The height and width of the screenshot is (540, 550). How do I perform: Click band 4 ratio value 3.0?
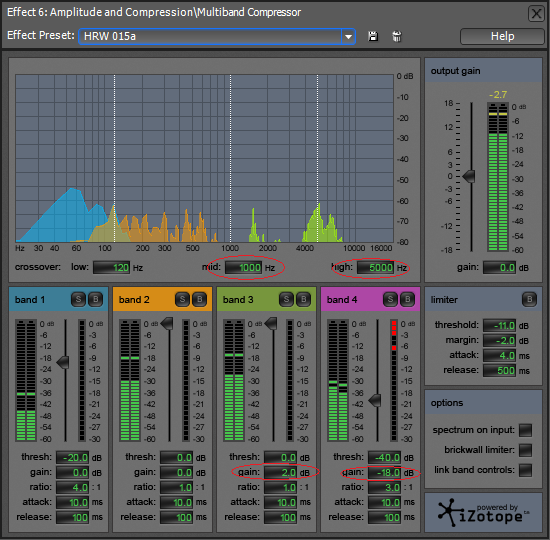[x=384, y=487]
